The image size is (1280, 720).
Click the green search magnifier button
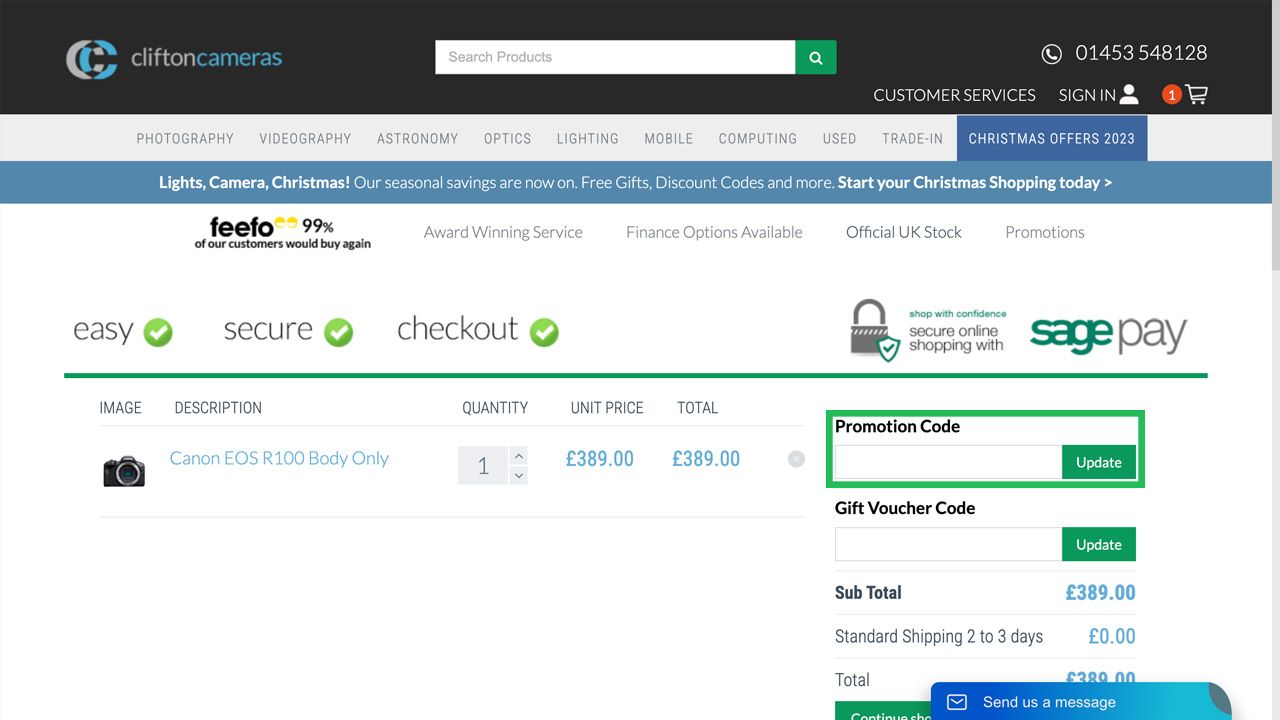816,57
